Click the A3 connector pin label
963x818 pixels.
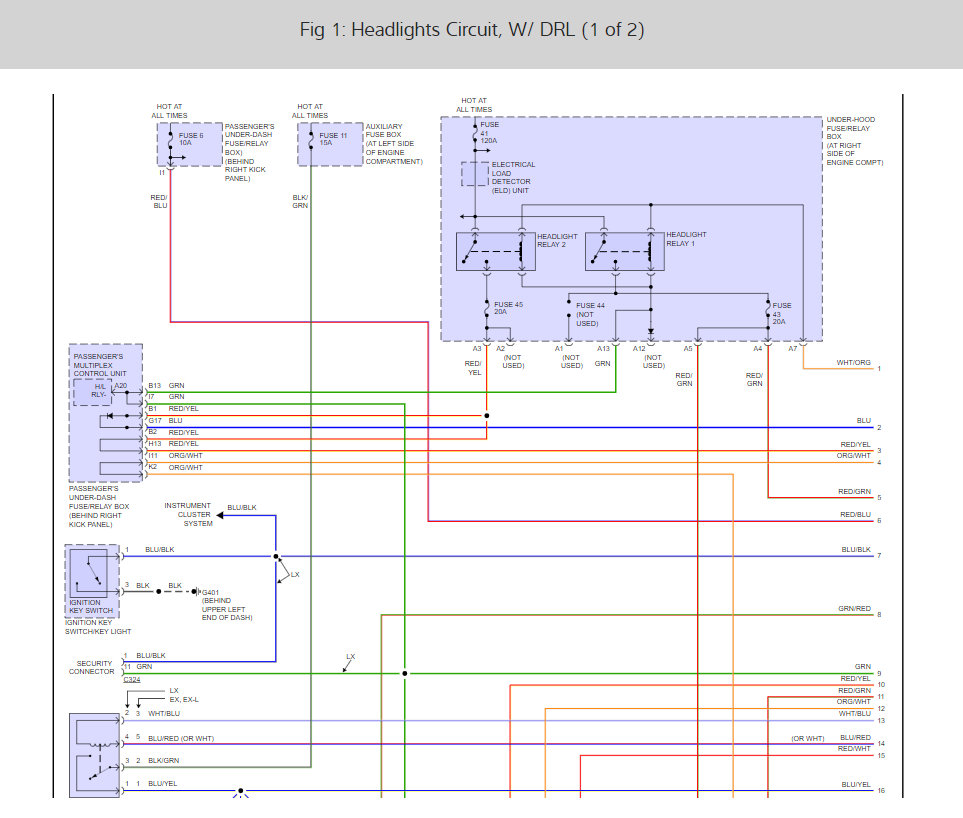tap(477, 349)
